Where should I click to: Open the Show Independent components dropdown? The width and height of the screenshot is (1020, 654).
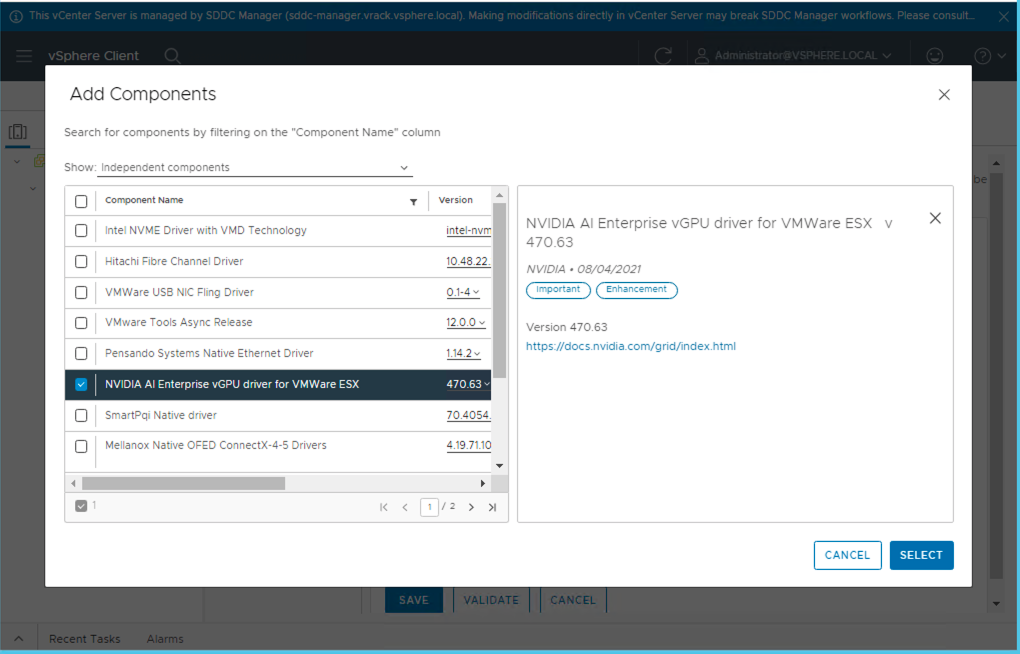click(254, 167)
